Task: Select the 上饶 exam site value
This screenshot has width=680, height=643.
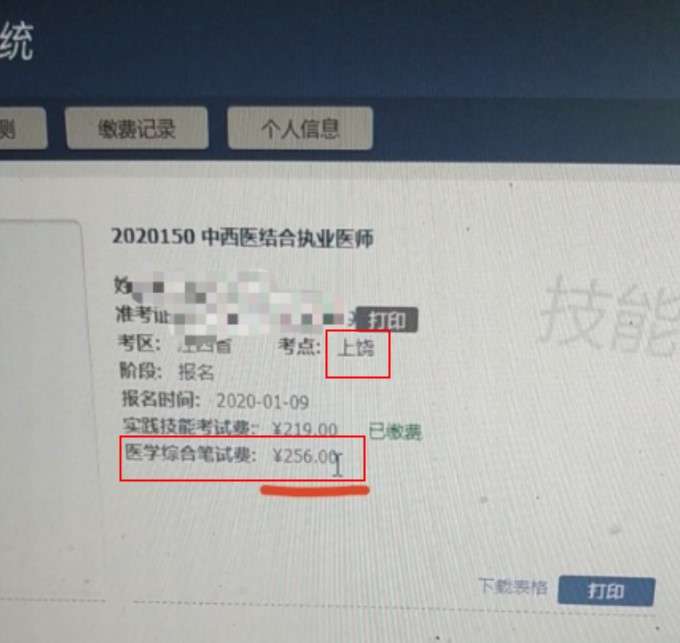Action: [x=356, y=348]
